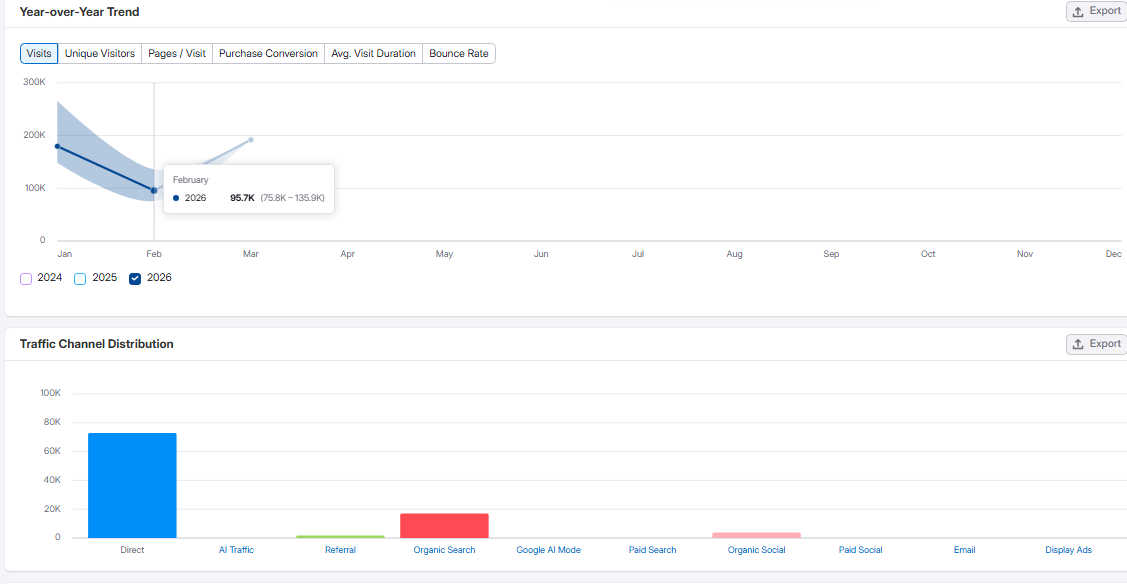The height and width of the screenshot is (584, 1127).
Task: Open the Pages / Visit tab
Action: pos(176,54)
